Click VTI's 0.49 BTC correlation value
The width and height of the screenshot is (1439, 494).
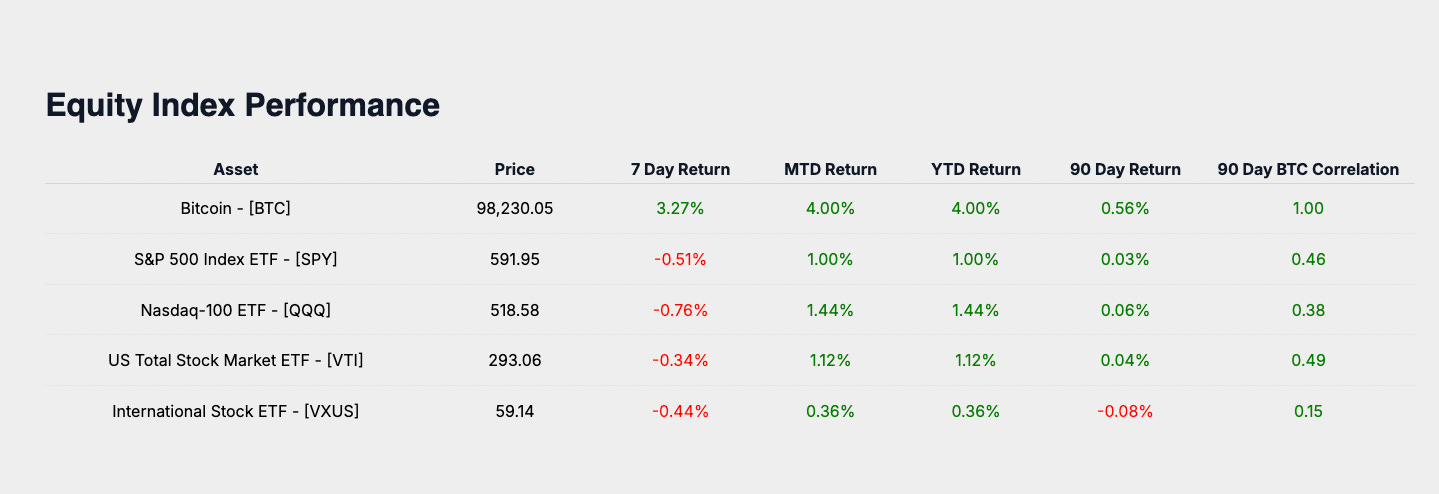pos(1308,360)
